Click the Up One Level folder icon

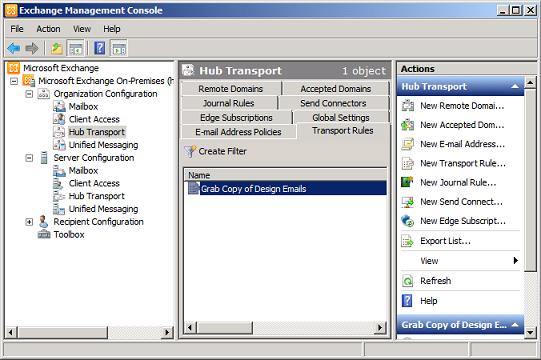pos(57,48)
